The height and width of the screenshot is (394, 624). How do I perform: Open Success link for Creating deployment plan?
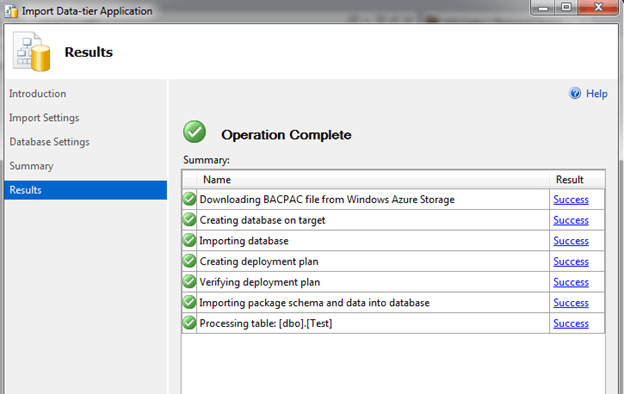click(x=571, y=261)
